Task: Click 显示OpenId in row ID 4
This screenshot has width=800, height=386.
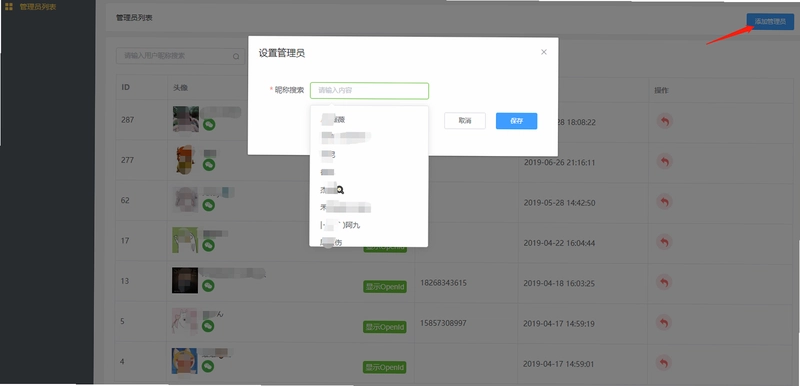Action: 385,367
